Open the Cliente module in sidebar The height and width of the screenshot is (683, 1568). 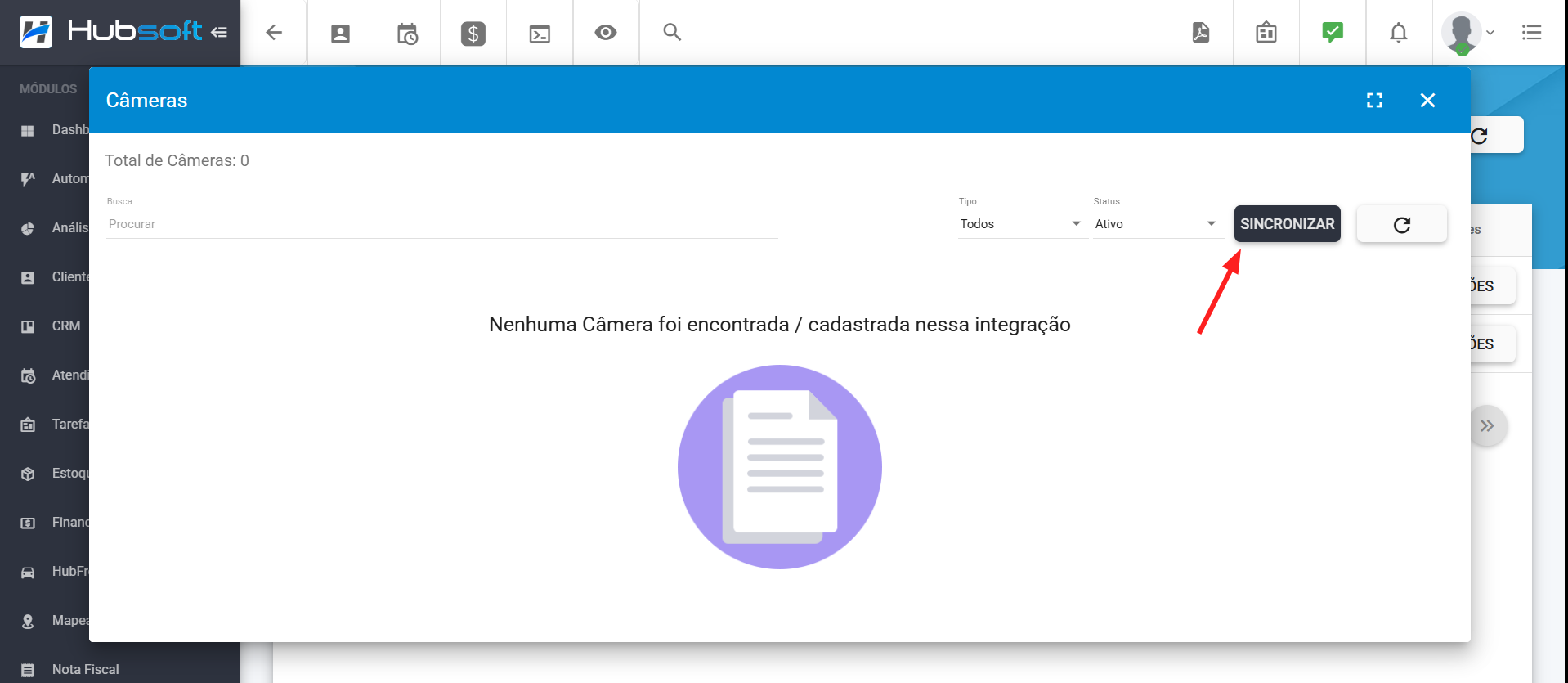click(x=54, y=277)
